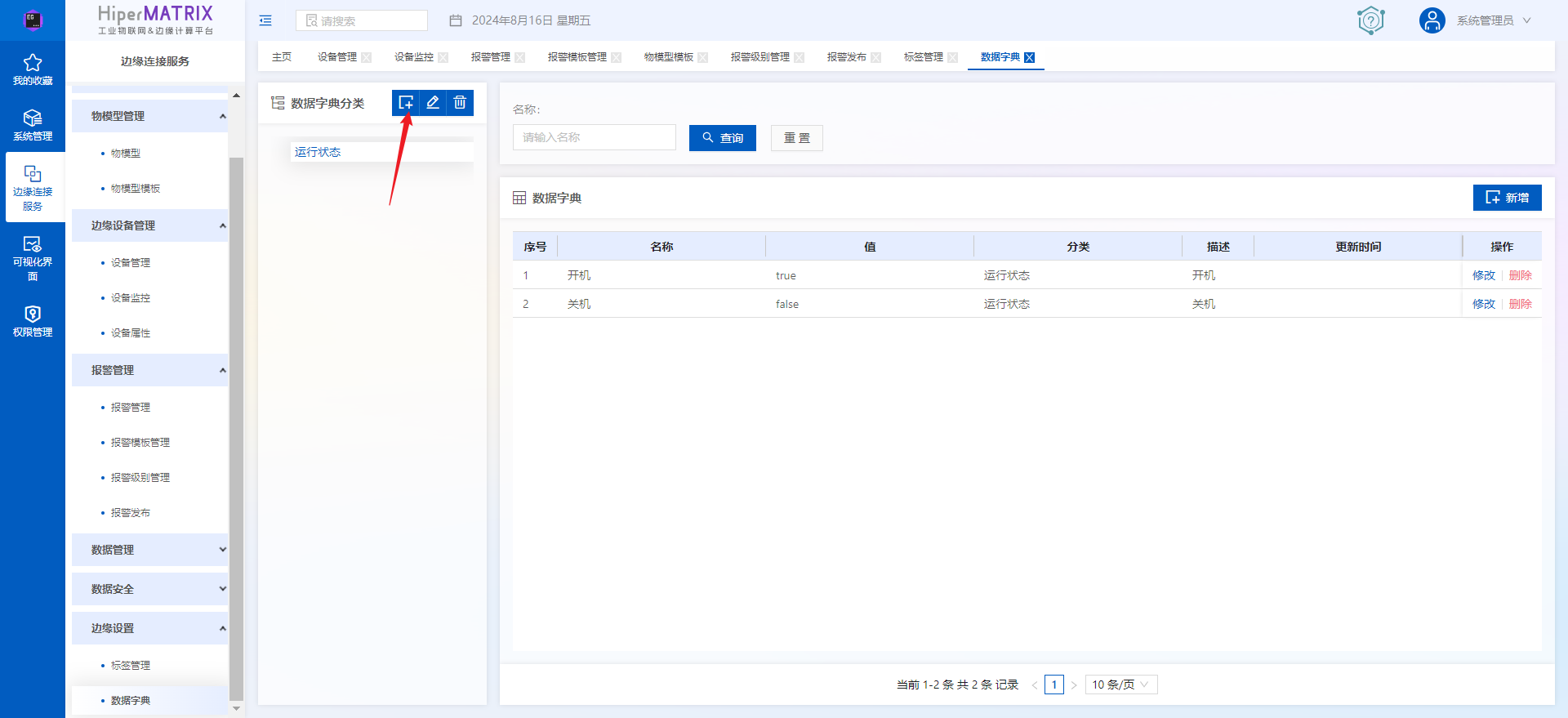The height and width of the screenshot is (718, 1568).
Task: Delete the selected dictionary category
Action: 460,102
